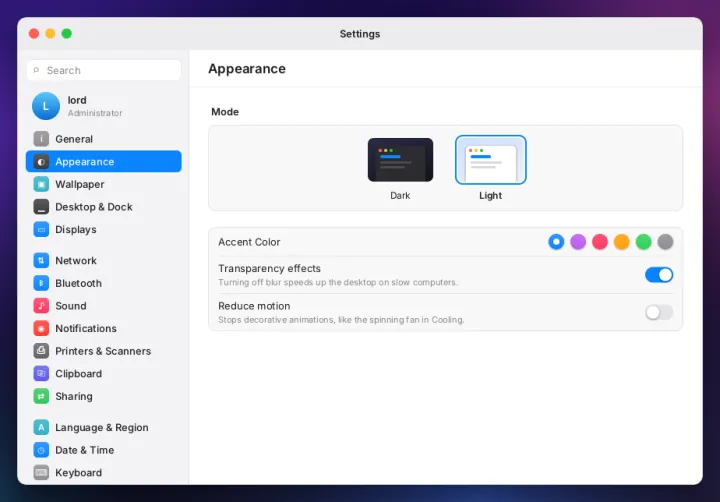Go to Sound settings
Viewport: 720px width, 502px height.
pos(104,305)
